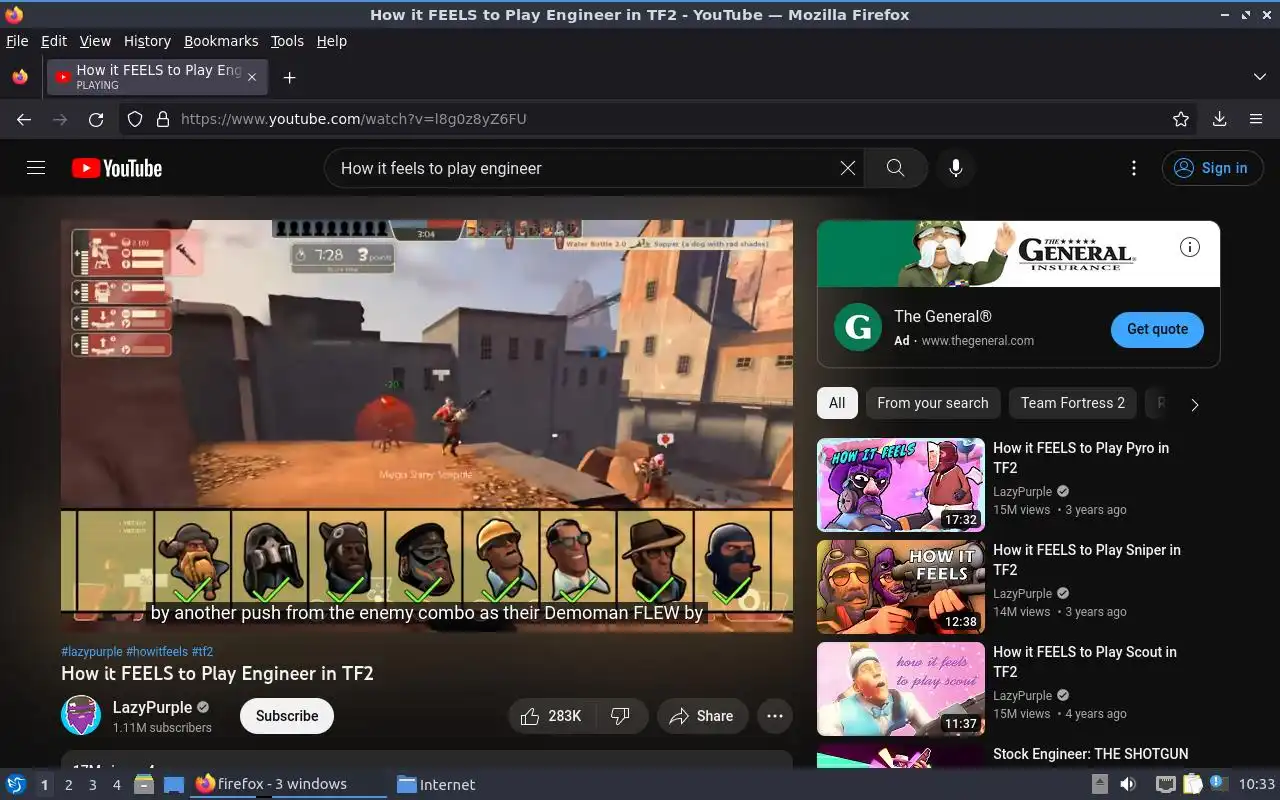This screenshot has width=1280, height=800.
Task: Open Firefox downloads panel
Action: (x=1219, y=119)
